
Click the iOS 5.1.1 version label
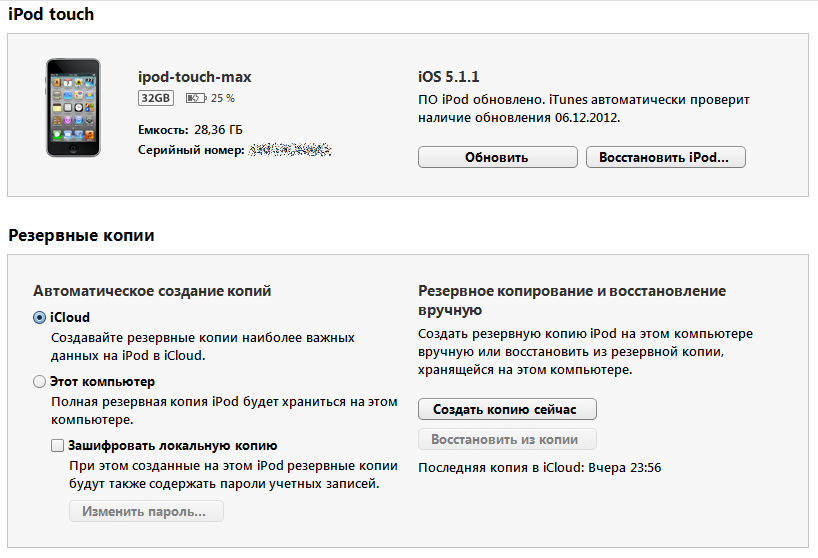pyautogui.click(x=450, y=77)
